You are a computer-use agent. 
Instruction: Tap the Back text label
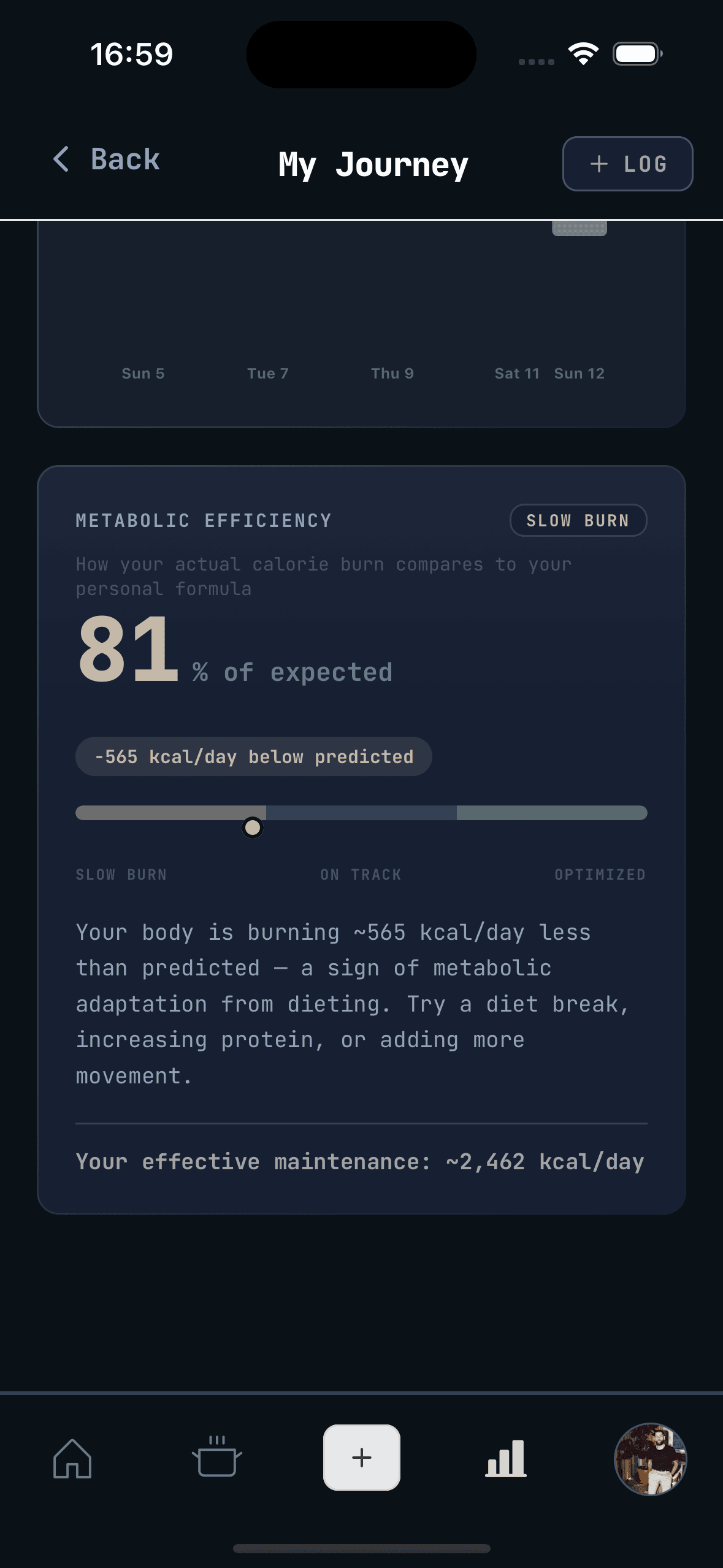(x=126, y=159)
